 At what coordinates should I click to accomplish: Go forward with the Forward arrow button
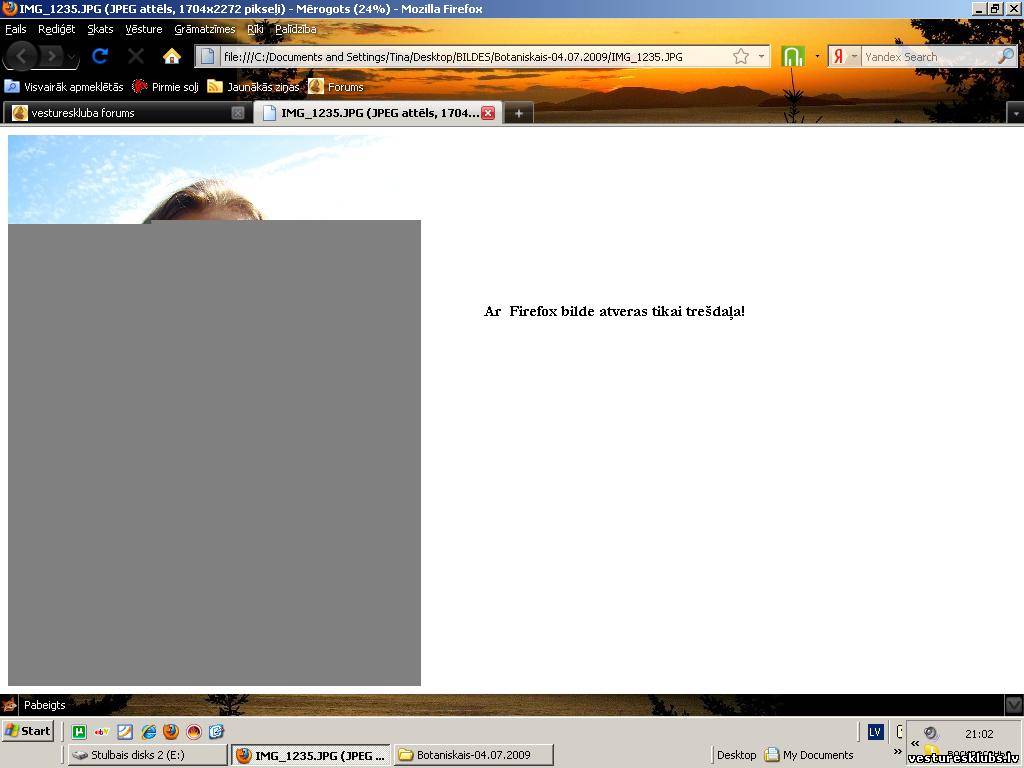pyautogui.click(x=50, y=57)
